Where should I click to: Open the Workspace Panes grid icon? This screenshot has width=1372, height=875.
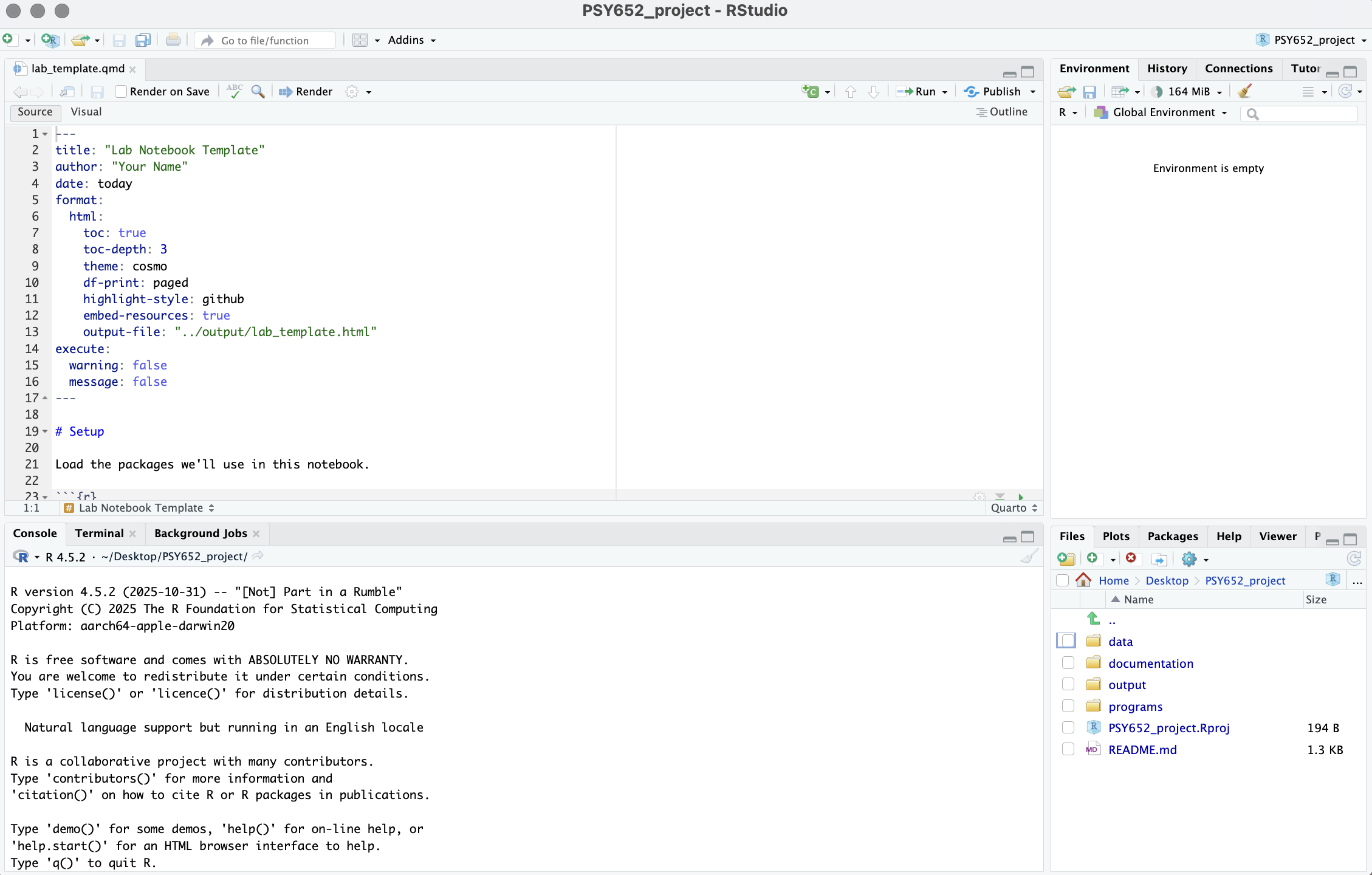tap(360, 40)
